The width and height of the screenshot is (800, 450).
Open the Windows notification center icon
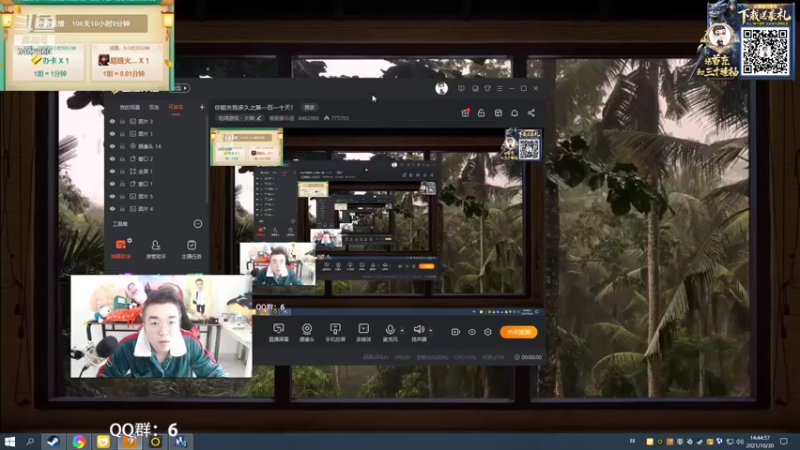click(784, 441)
